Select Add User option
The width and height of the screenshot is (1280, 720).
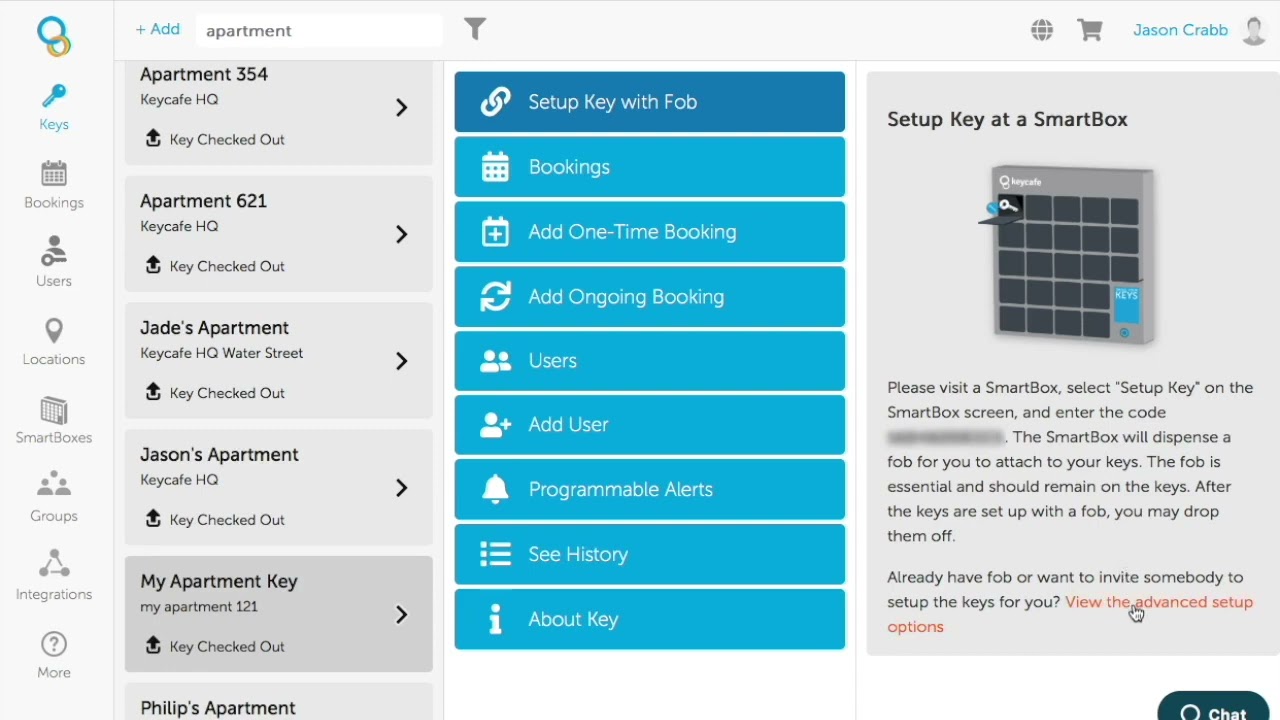coord(650,425)
